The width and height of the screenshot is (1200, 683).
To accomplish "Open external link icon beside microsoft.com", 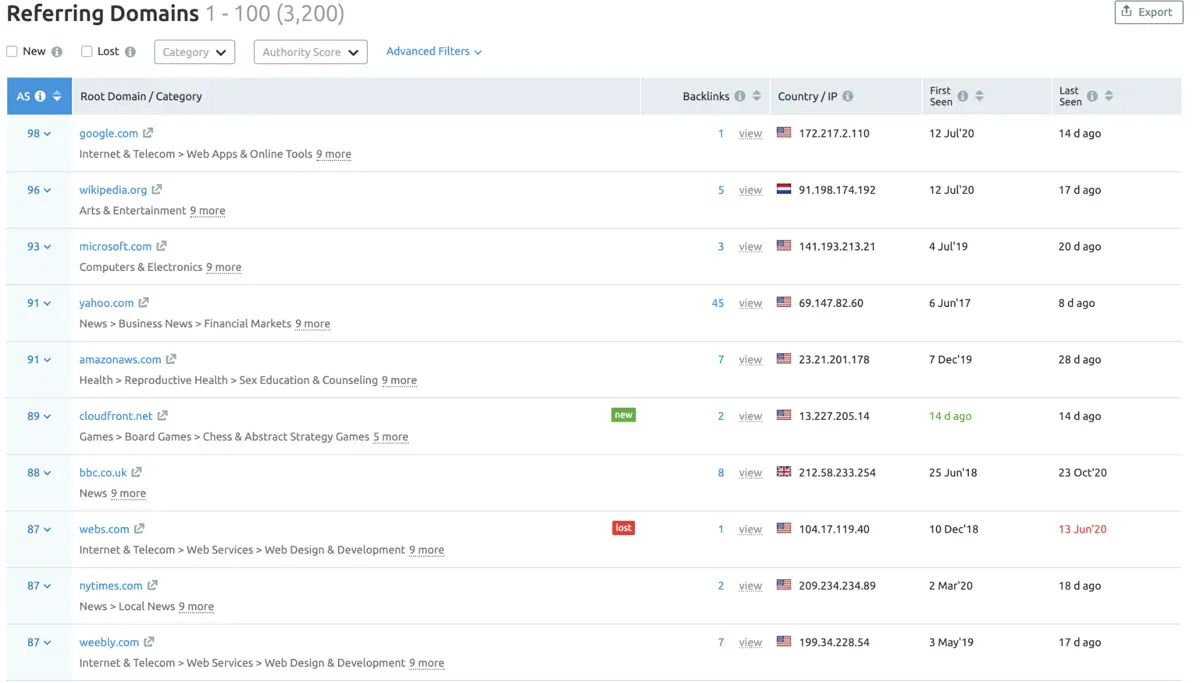I will click(161, 246).
